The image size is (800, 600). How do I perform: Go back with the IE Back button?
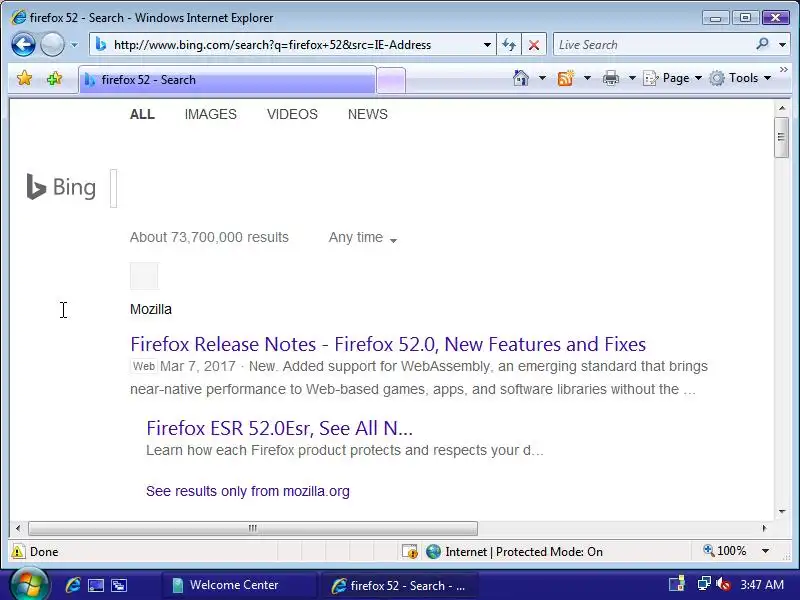tap(23, 44)
